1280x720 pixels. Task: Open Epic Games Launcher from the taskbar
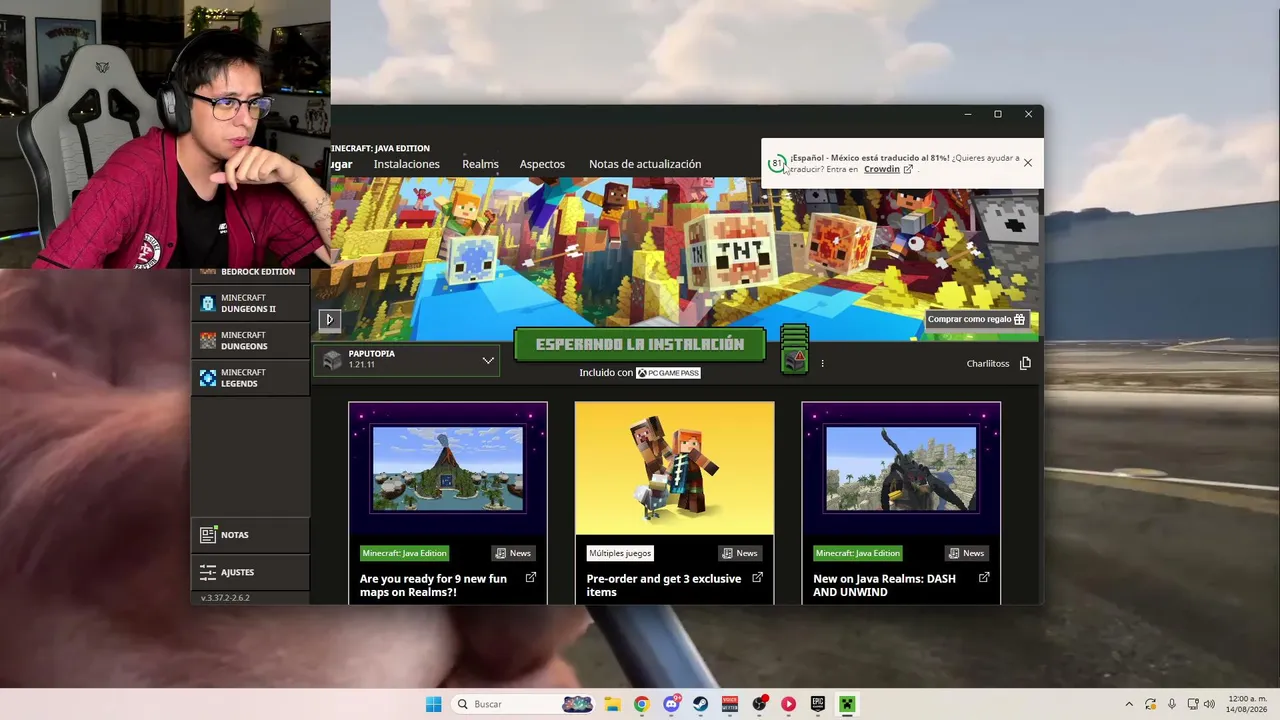tap(817, 704)
